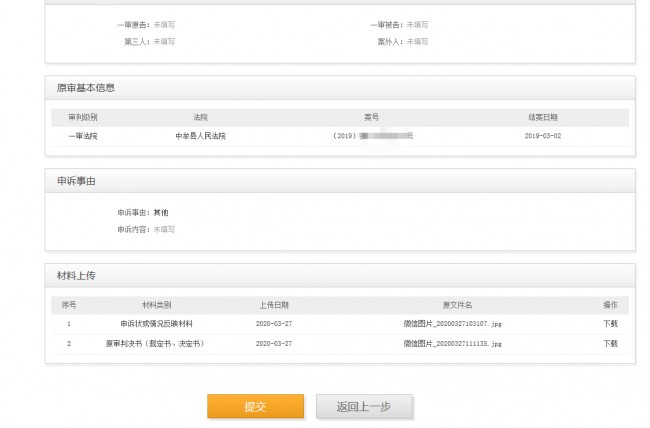Screen dimensions: 650x428
Task: Click the 申诉事由 value 其他
Action: pyautogui.click(x=161, y=213)
